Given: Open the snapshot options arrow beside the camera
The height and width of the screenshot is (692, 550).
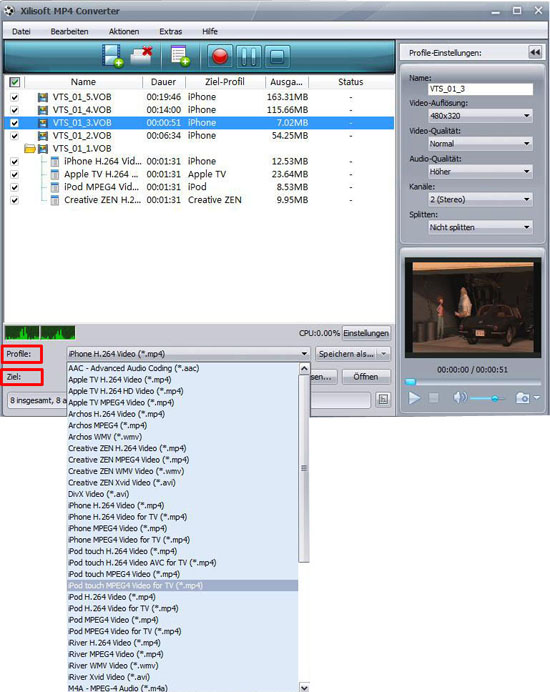Looking at the screenshot, I should click(x=536, y=398).
